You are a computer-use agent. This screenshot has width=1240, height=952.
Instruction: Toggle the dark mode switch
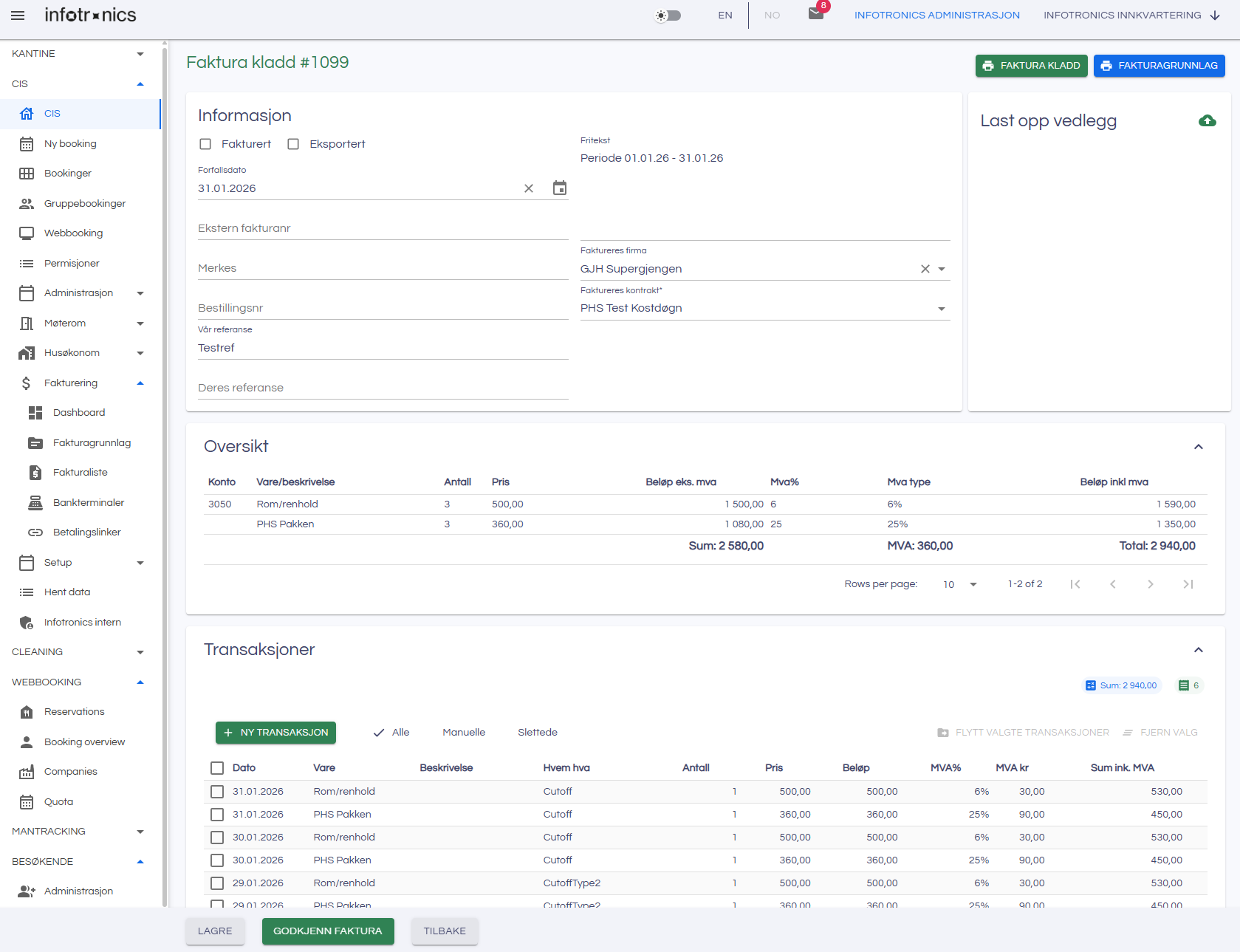[668, 16]
